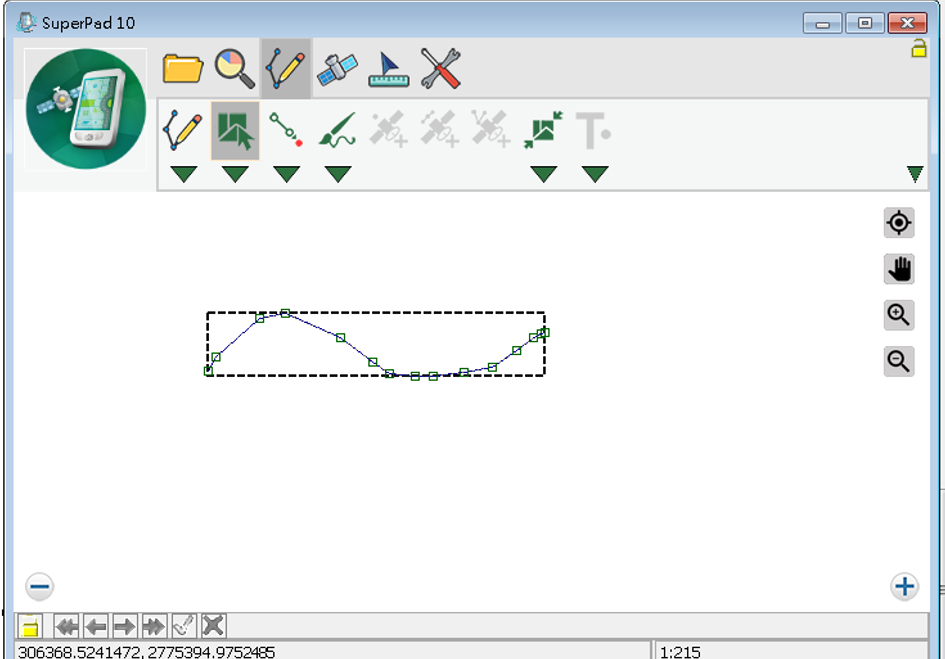Open the settings wrench and screwdriver icon

coord(441,69)
